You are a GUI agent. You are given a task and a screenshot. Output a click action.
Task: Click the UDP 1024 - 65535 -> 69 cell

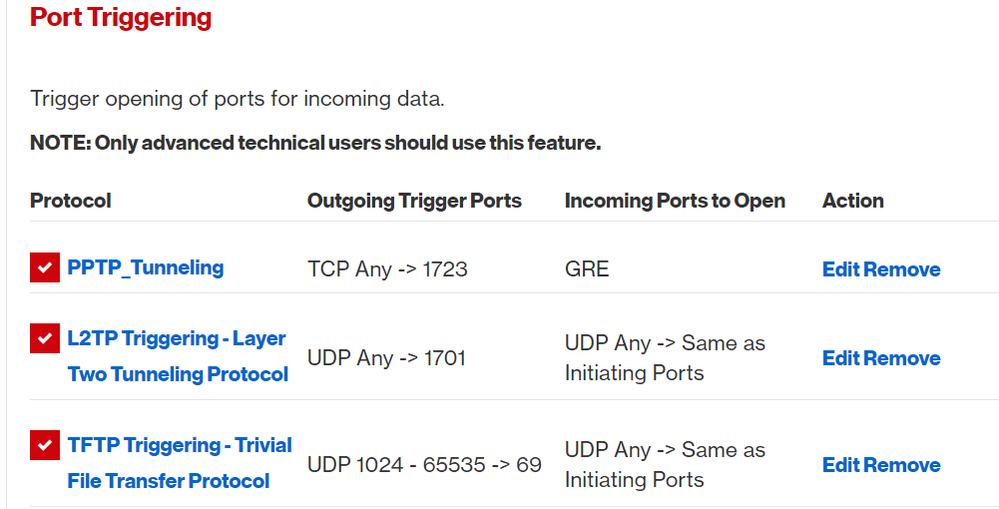424,465
